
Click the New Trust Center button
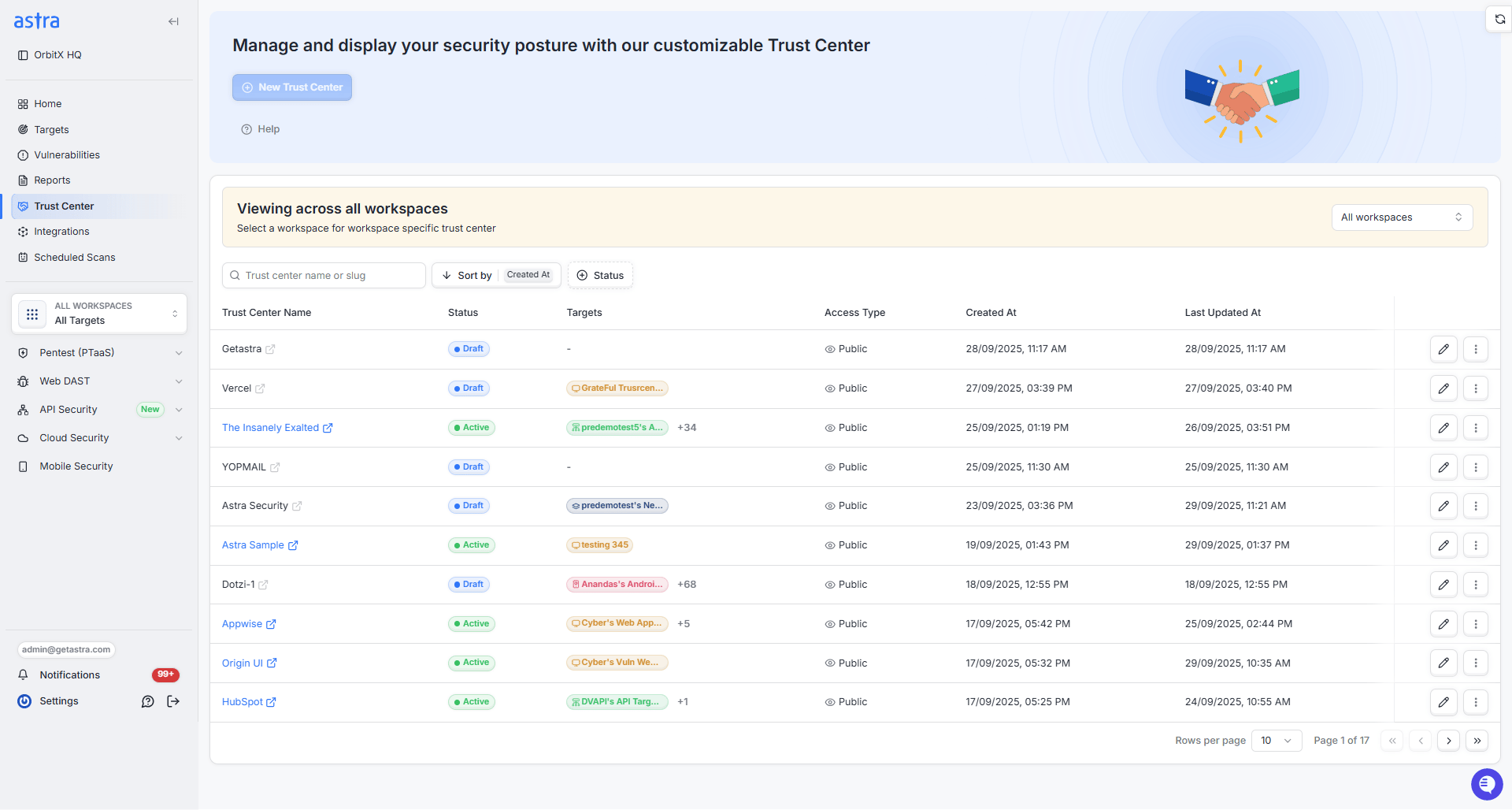click(292, 87)
